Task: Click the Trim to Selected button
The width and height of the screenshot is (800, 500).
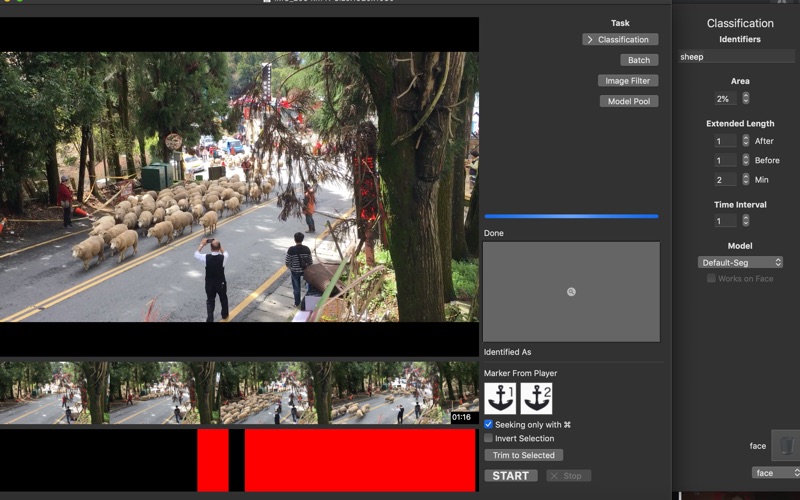Action: point(523,455)
